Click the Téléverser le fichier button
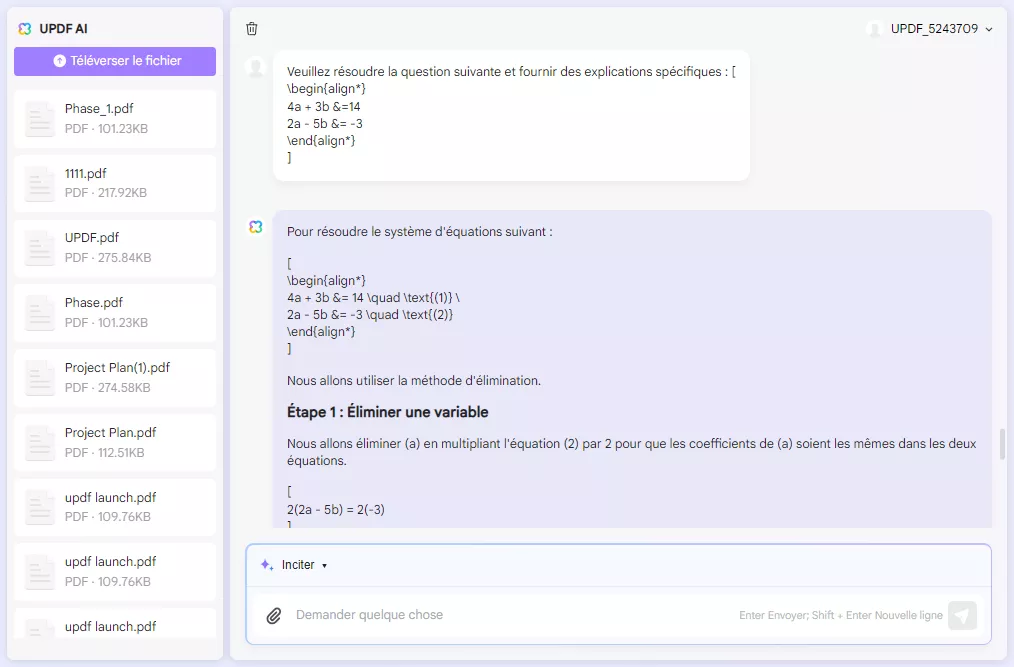The height and width of the screenshot is (667, 1014). tap(114, 62)
